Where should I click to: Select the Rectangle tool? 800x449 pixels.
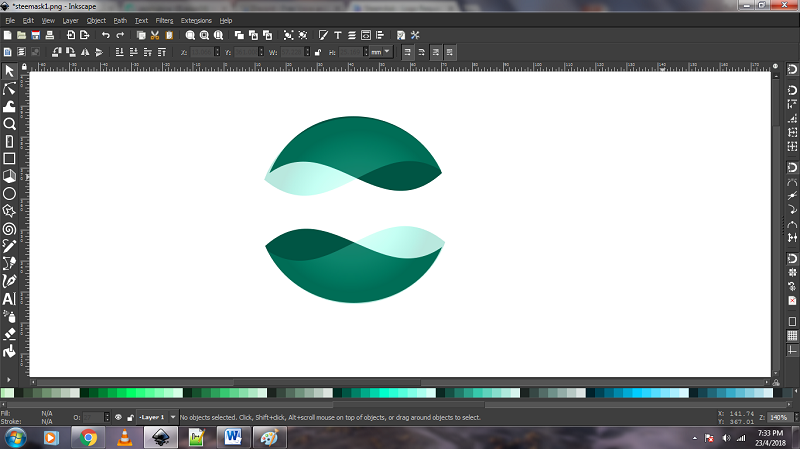[9, 159]
